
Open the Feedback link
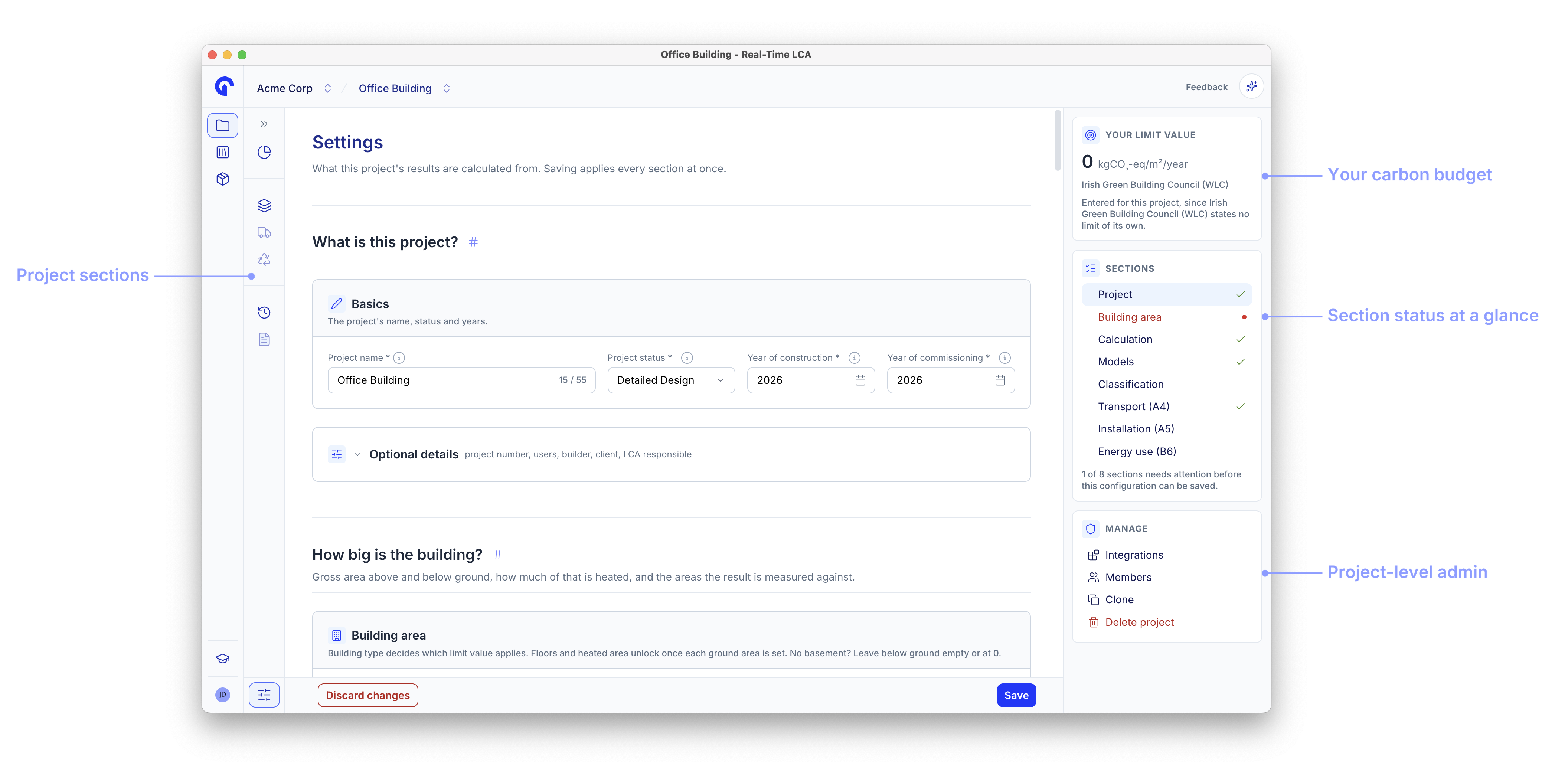(1206, 87)
